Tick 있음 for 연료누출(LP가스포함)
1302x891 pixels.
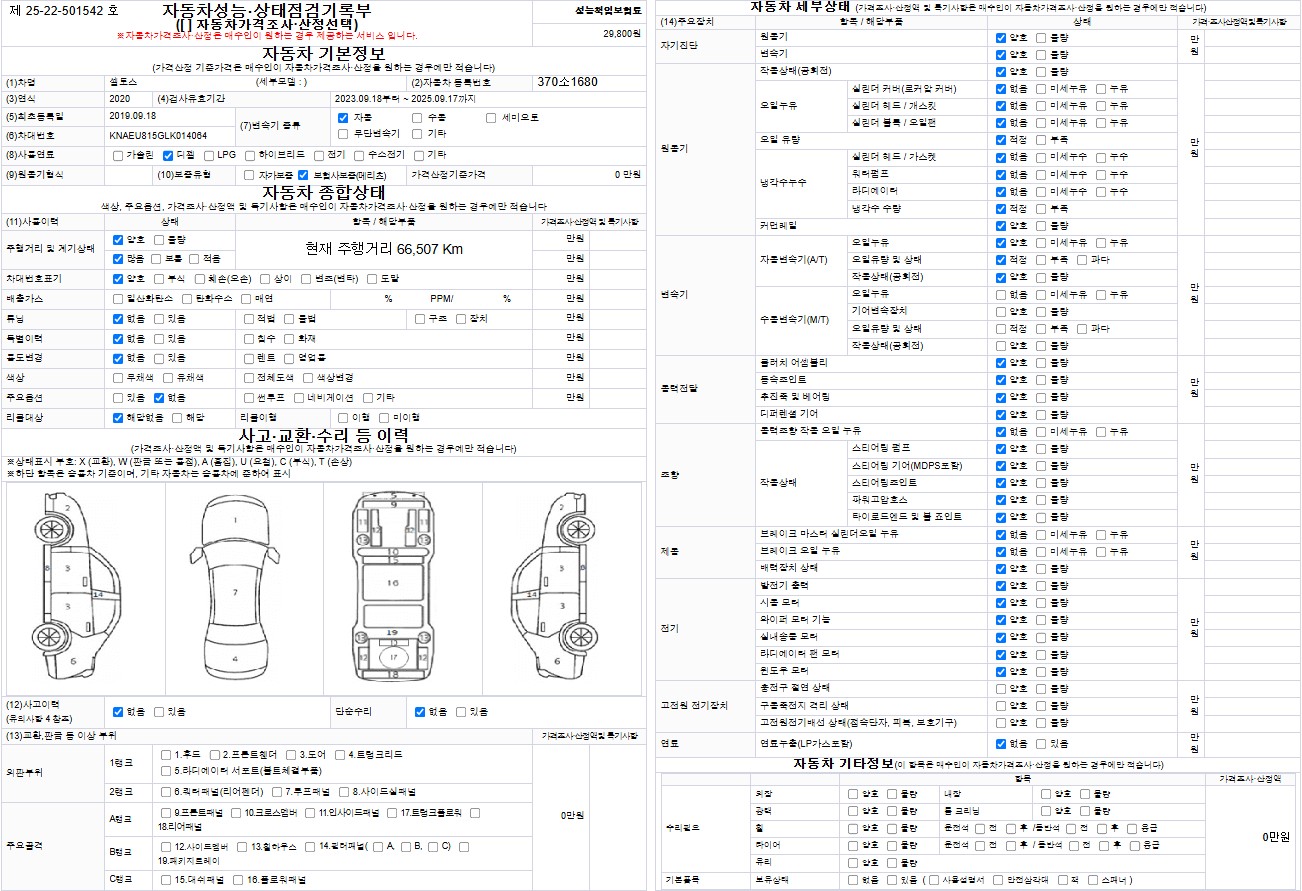(x=1040, y=744)
